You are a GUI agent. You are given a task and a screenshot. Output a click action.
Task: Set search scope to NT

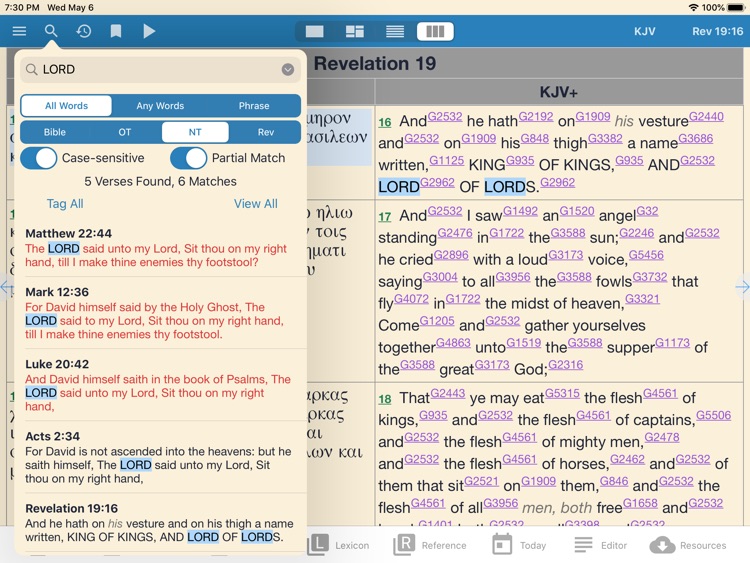point(195,132)
